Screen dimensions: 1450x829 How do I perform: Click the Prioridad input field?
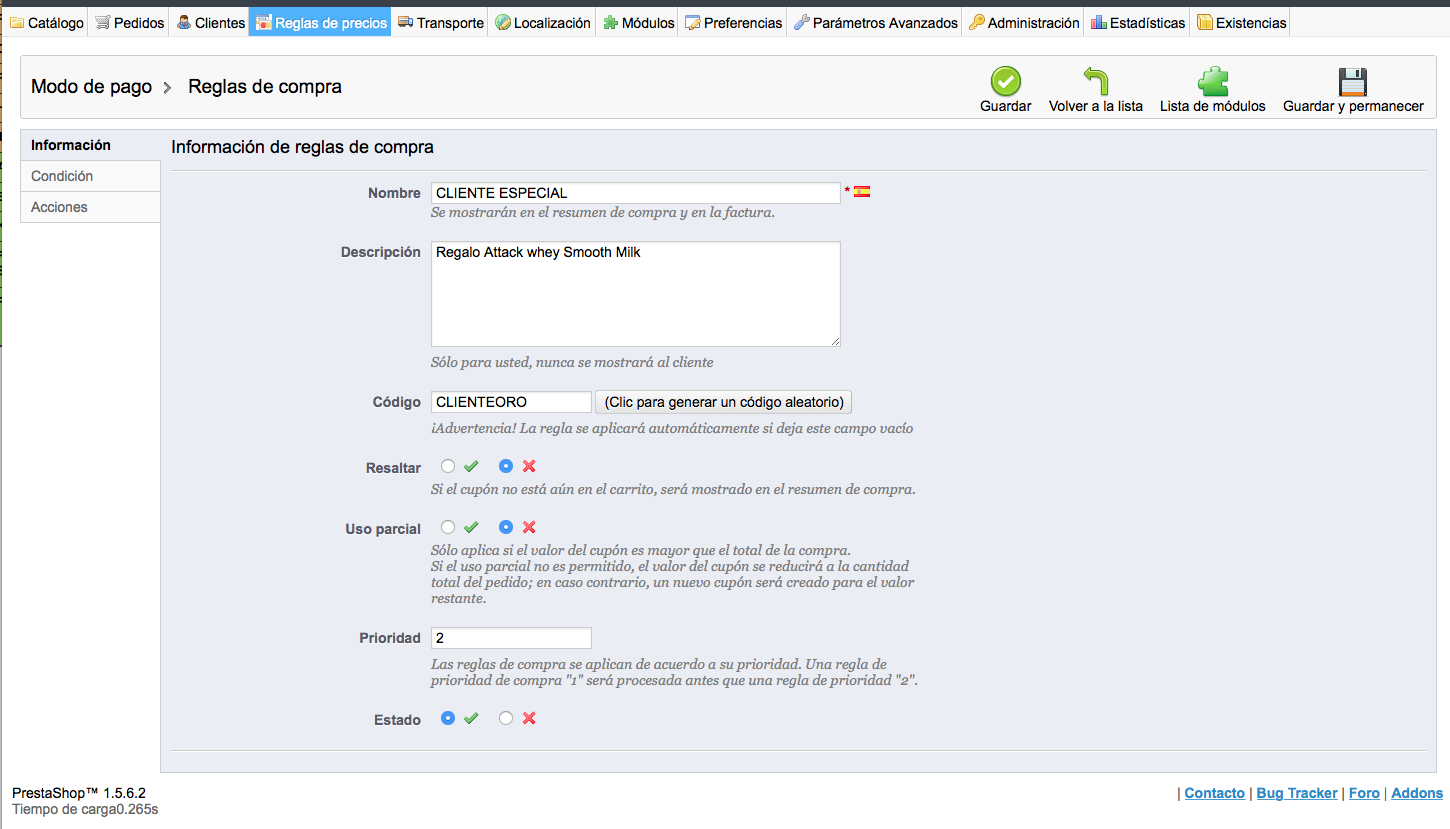pyautogui.click(x=511, y=638)
